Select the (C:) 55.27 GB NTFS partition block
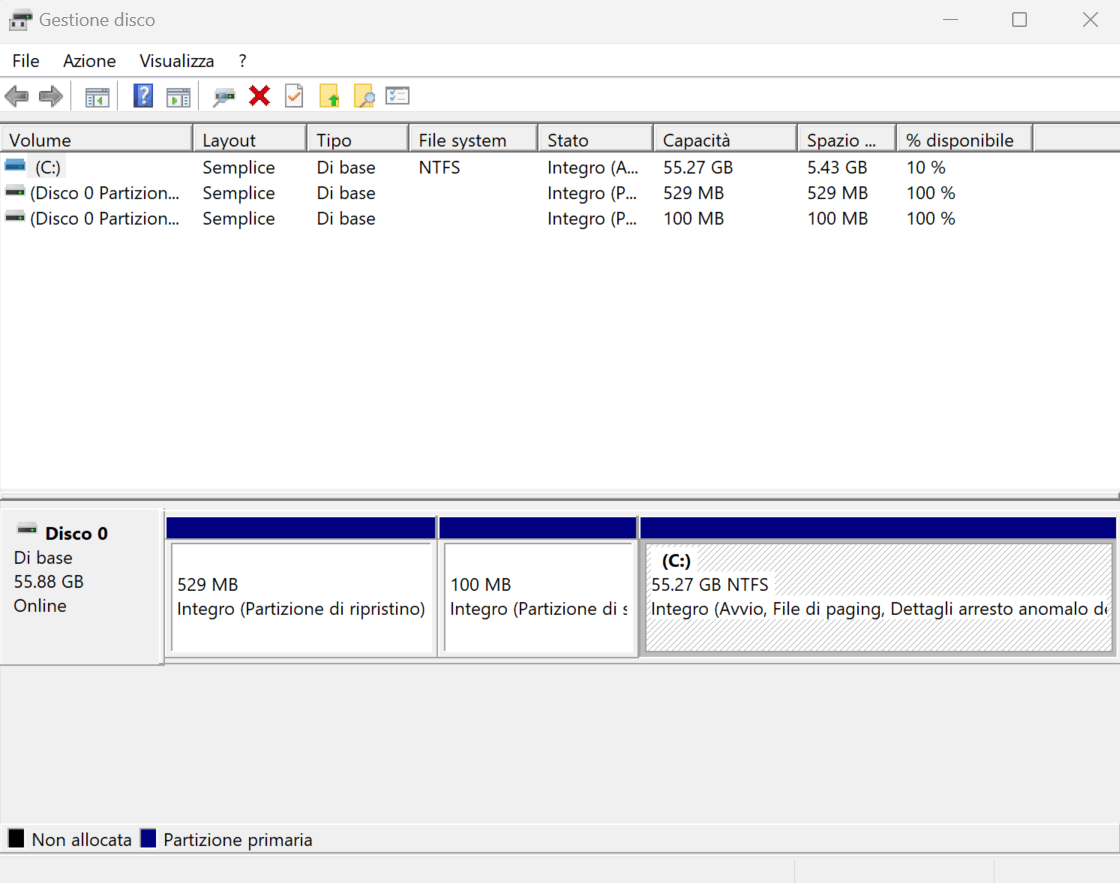 click(x=878, y=597)
